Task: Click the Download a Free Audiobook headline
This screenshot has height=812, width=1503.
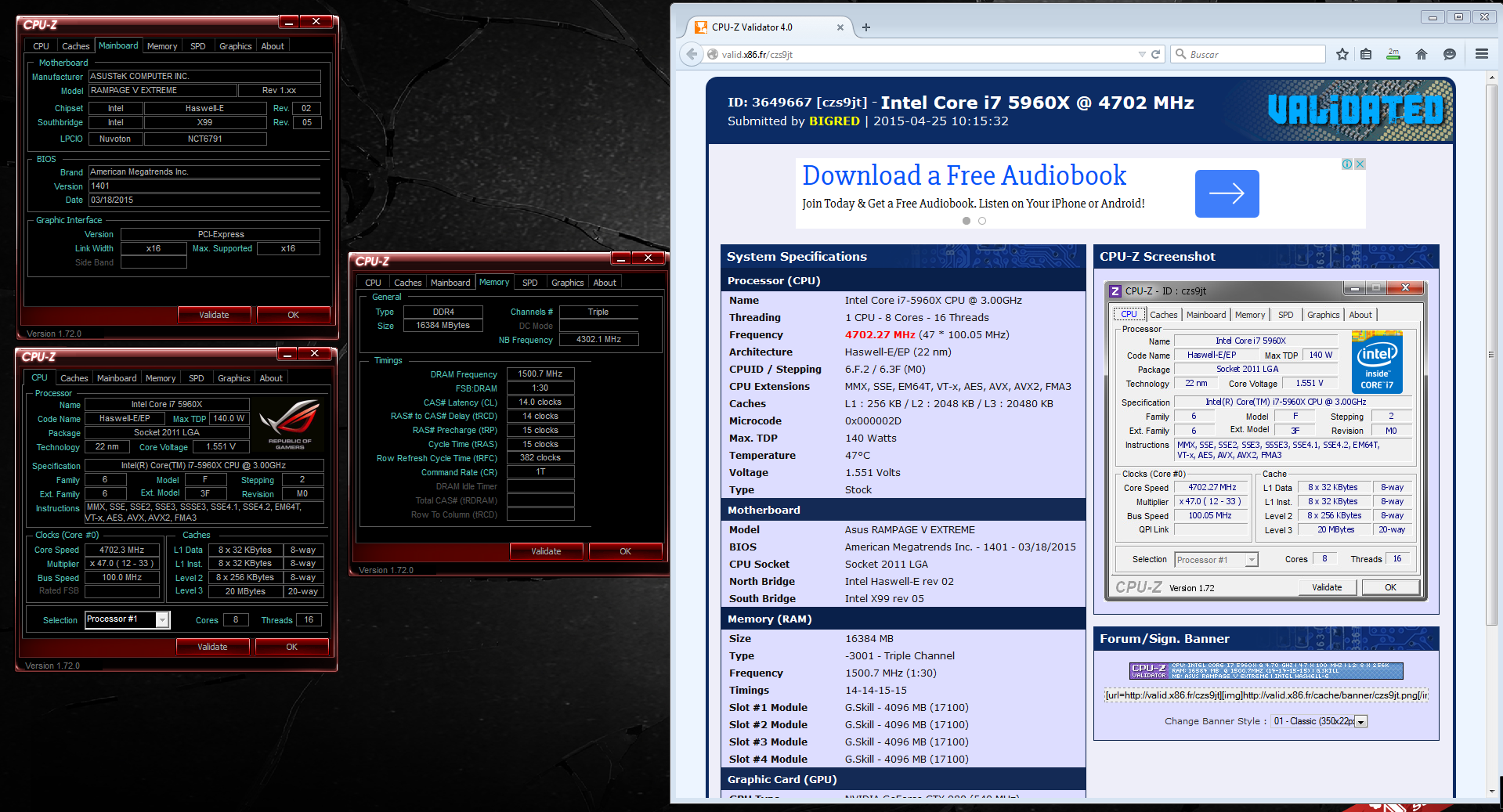Action: click(x=964, y=175)
